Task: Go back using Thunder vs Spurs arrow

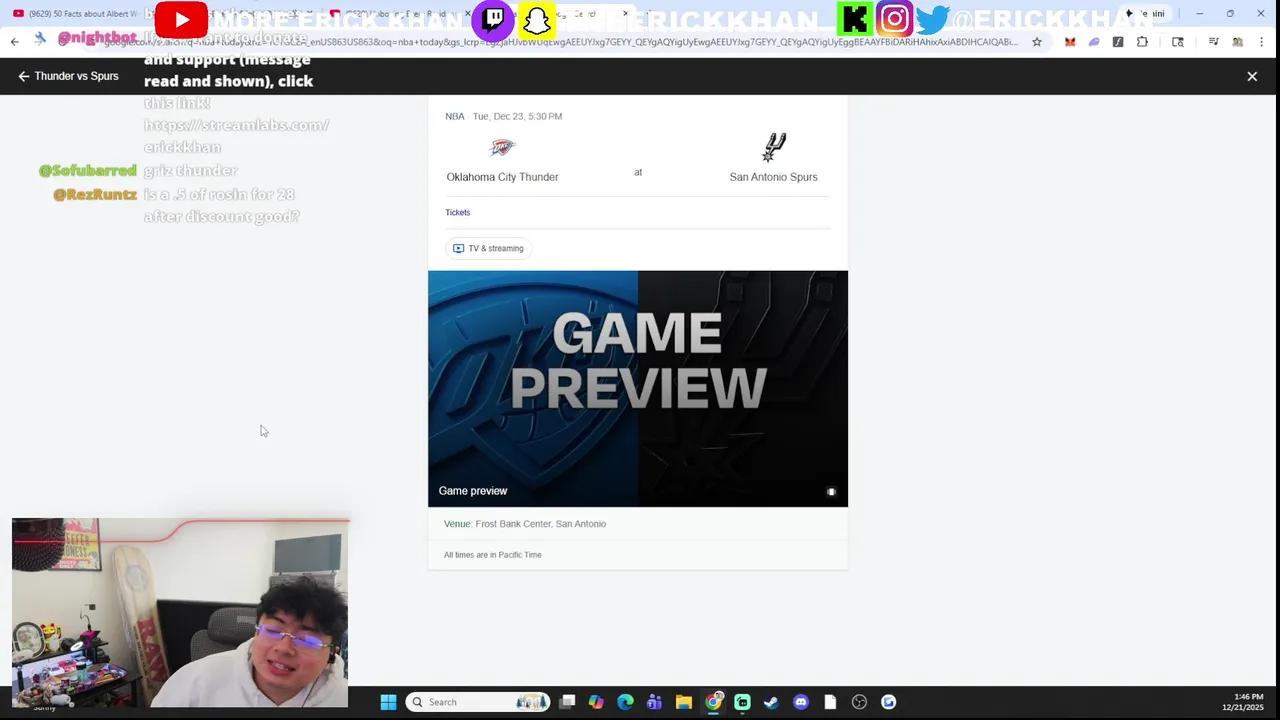Action: tap(24, 76)
